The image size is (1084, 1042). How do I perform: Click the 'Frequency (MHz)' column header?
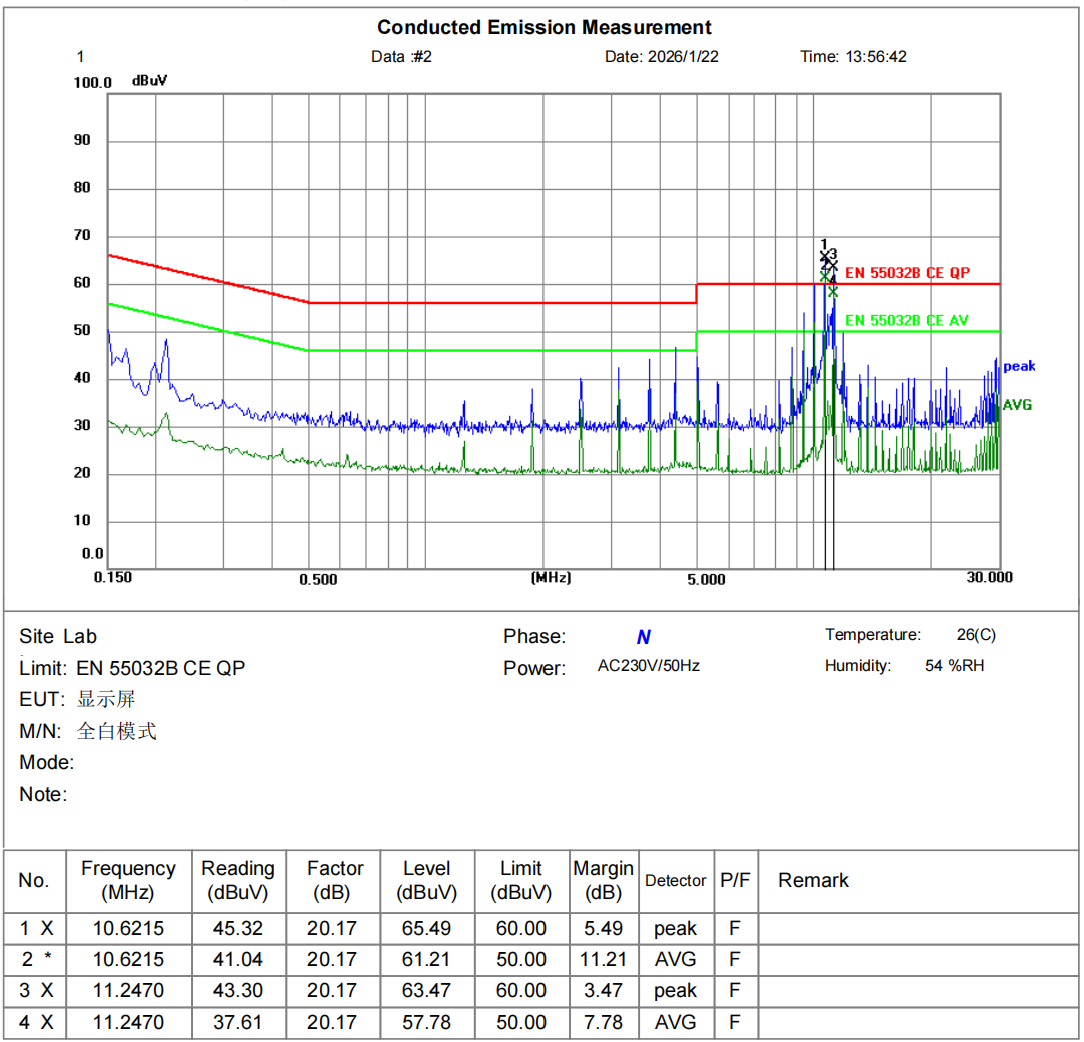tap(128, 880)
